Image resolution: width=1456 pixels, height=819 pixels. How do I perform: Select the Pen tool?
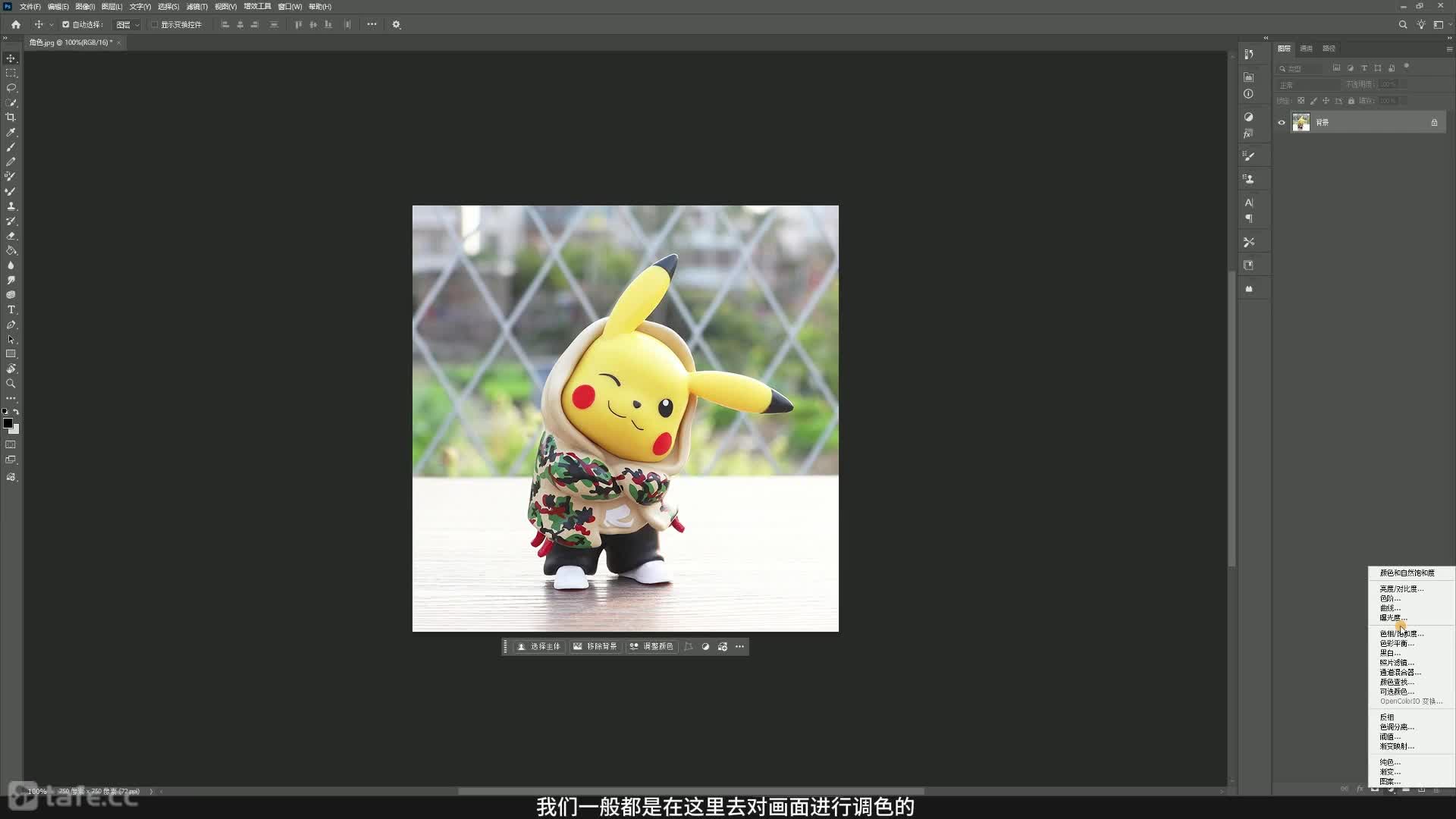pyautogui.click(x=11, y=325)
